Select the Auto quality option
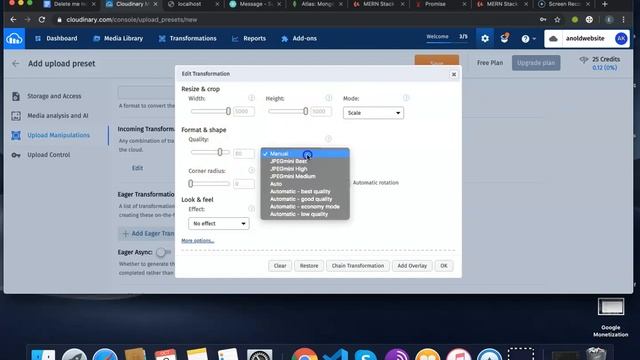 [x=305, y=184]
